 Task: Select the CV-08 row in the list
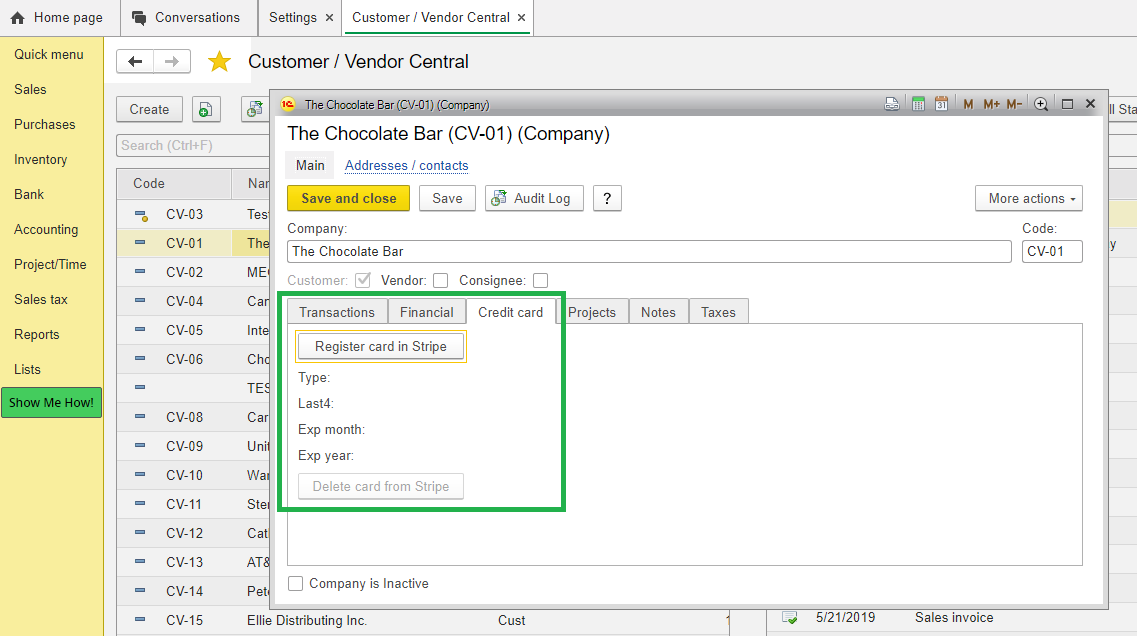[x=193, y=417]
